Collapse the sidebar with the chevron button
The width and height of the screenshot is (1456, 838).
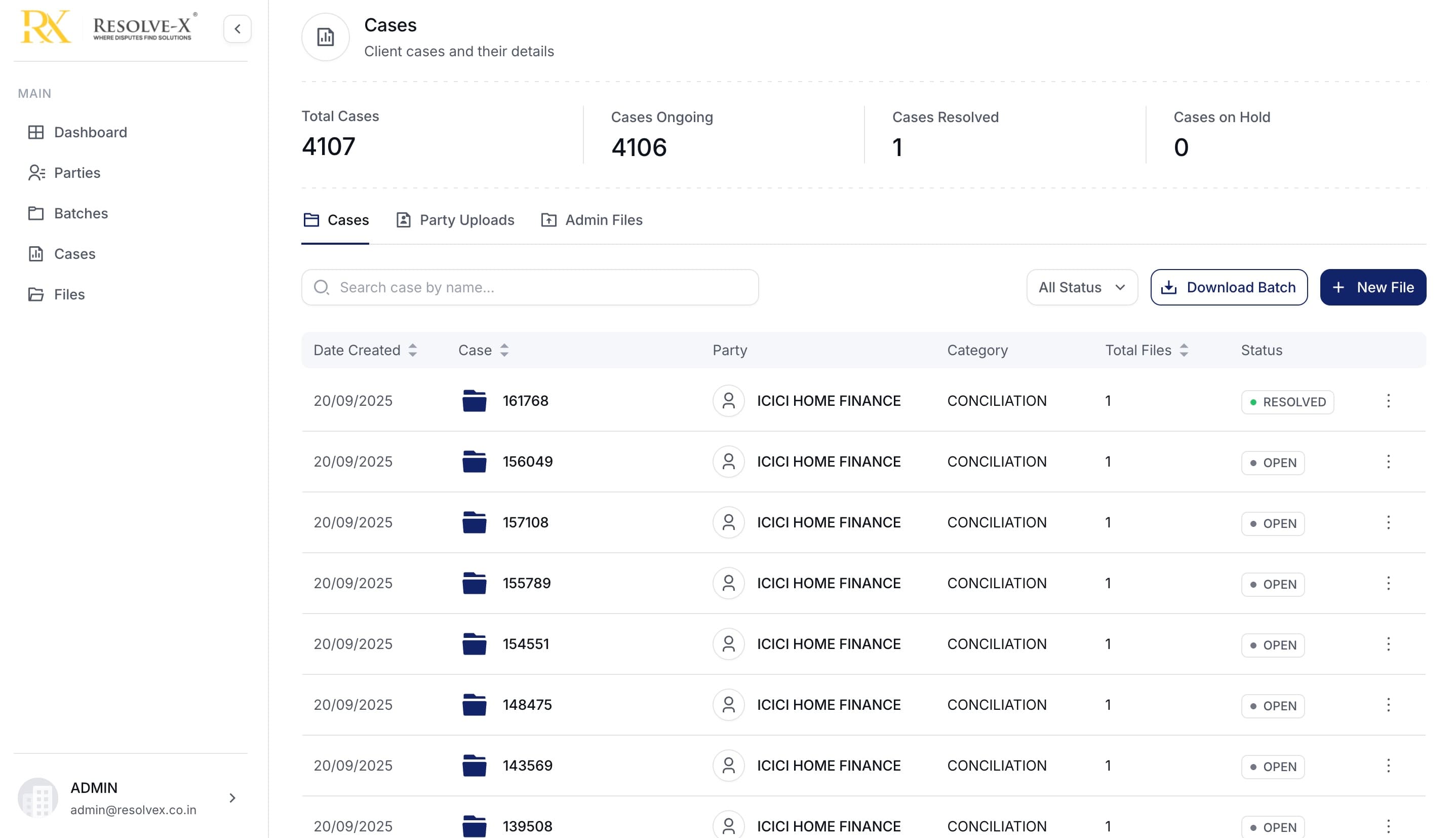(237, 29)
